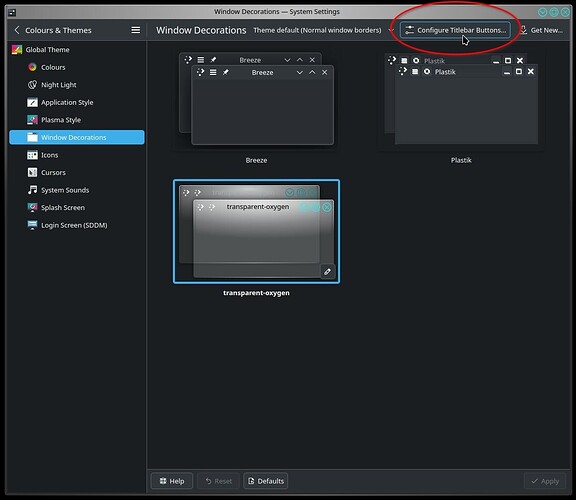
Task: Click the Defaults button
Action: pyautogui.click(x=266, y=481)
